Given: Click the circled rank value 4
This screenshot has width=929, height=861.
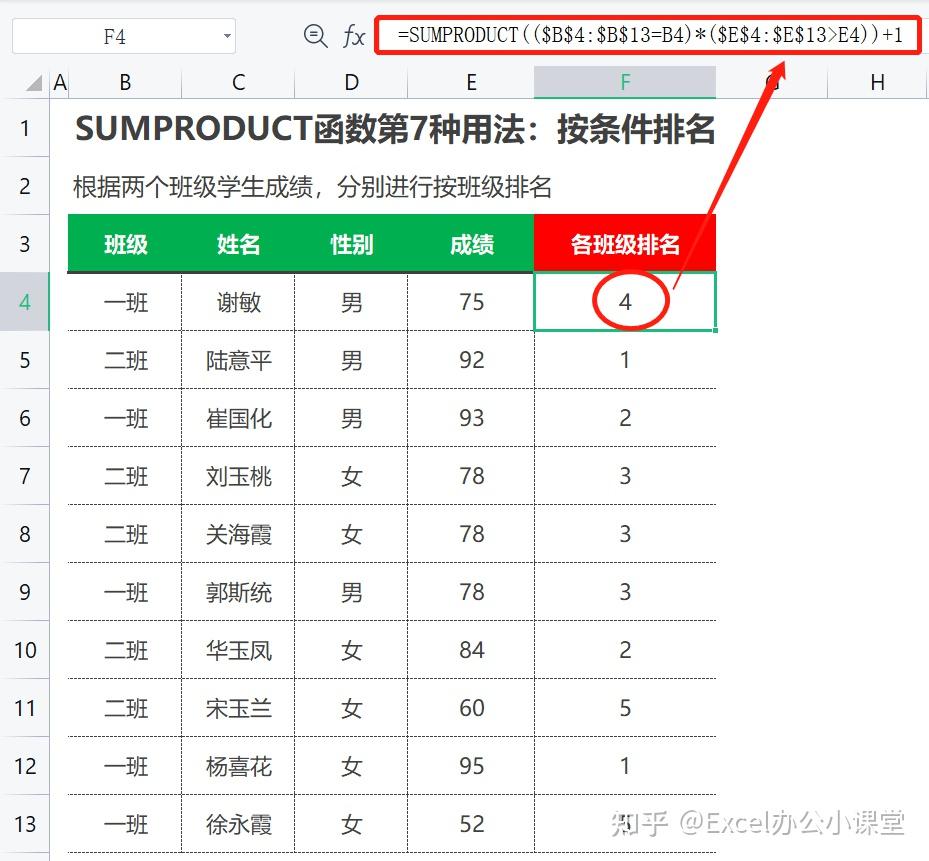Looking at the screenshot, I should pos(624,301).
